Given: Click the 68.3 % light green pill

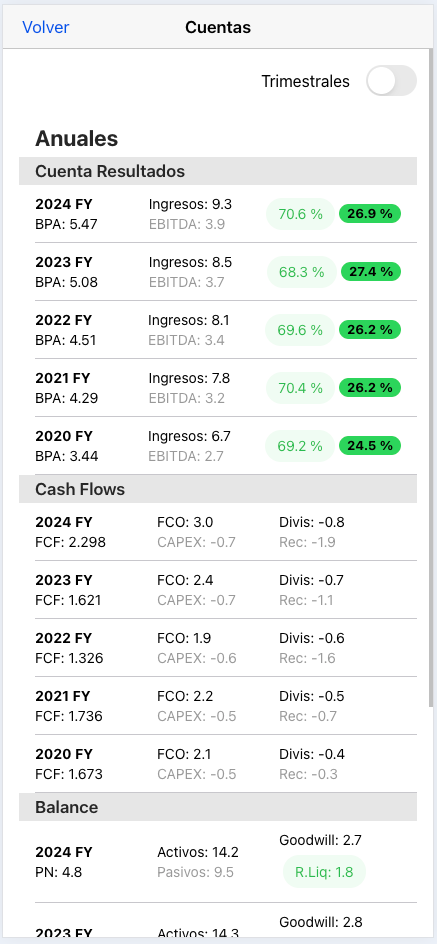Looking at the screenshot, I should coord(302,272).
